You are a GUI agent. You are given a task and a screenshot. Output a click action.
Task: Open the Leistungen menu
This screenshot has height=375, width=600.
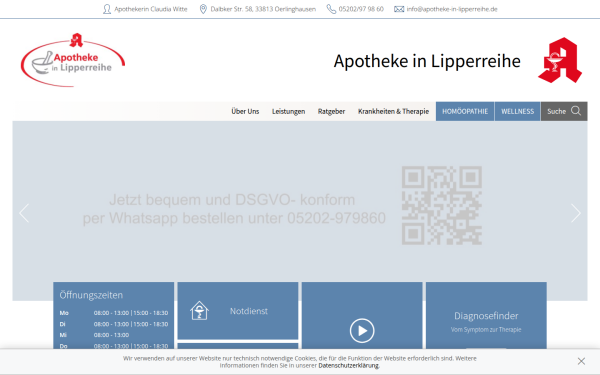point(289,111)
